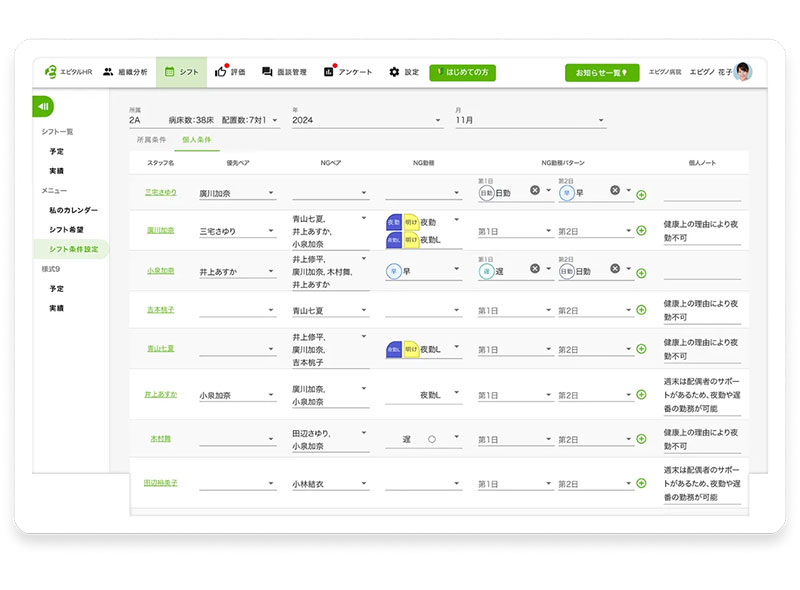This screenshot has width=800, height=590.
Task: Click the user avatar photo
Action: pos(743,72)
